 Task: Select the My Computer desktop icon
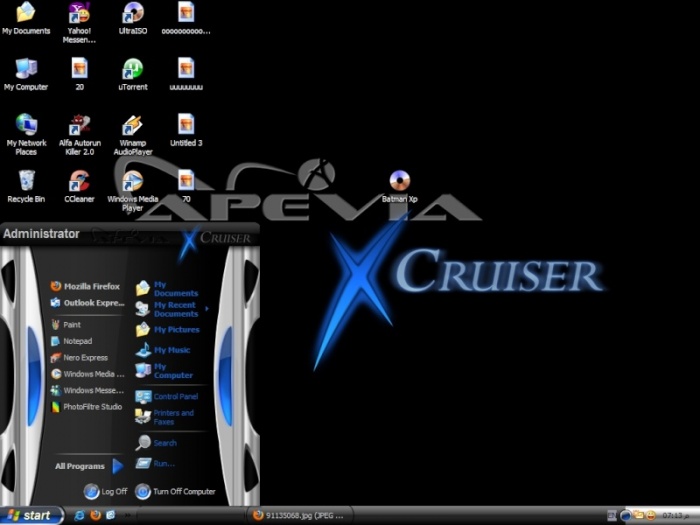coord(26,75)
